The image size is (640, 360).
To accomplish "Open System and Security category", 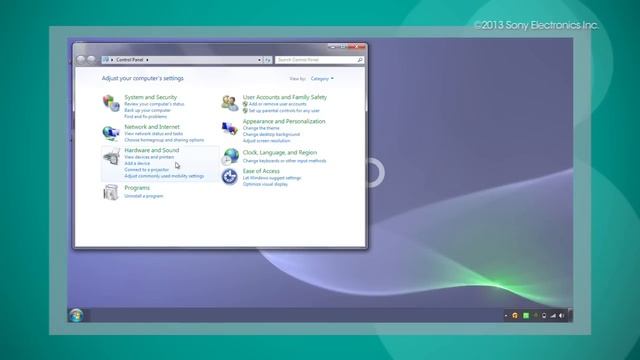I will 151,97.
